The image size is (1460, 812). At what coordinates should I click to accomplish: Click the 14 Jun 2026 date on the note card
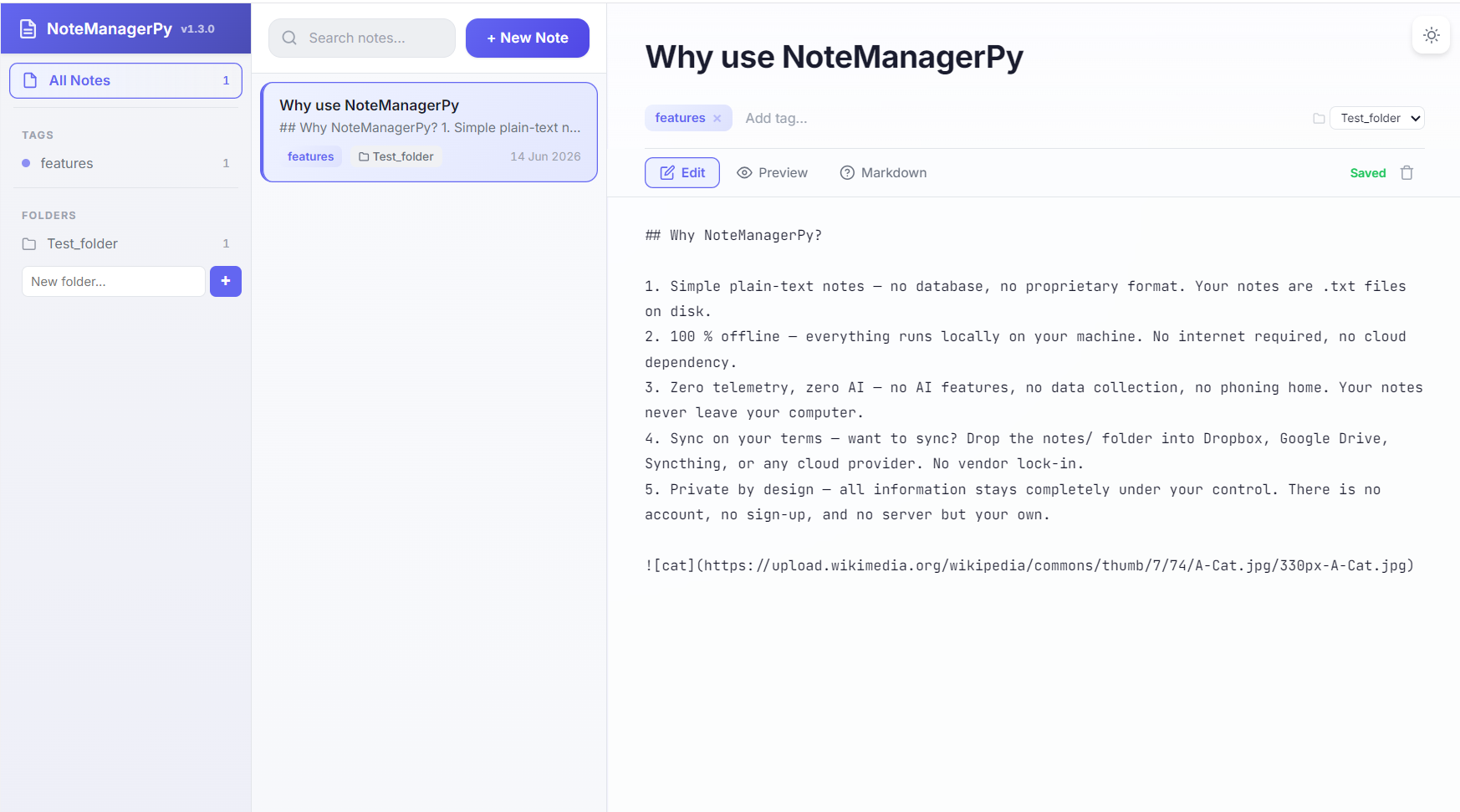tap(545, 156)
